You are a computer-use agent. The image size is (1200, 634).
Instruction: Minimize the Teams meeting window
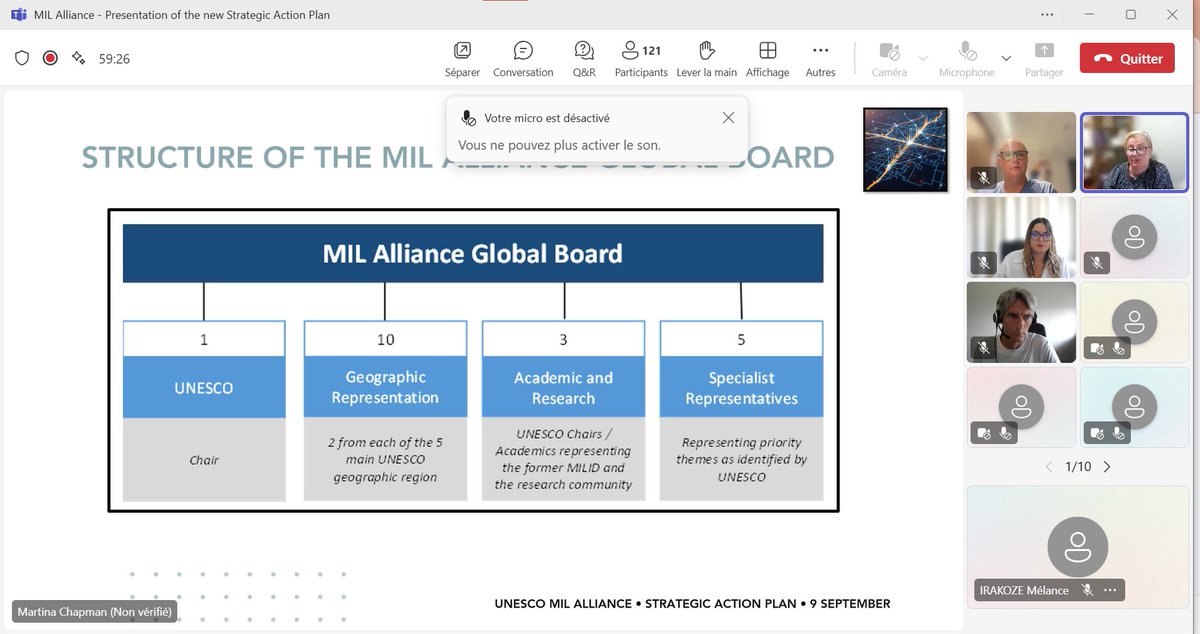point(1089,14)
